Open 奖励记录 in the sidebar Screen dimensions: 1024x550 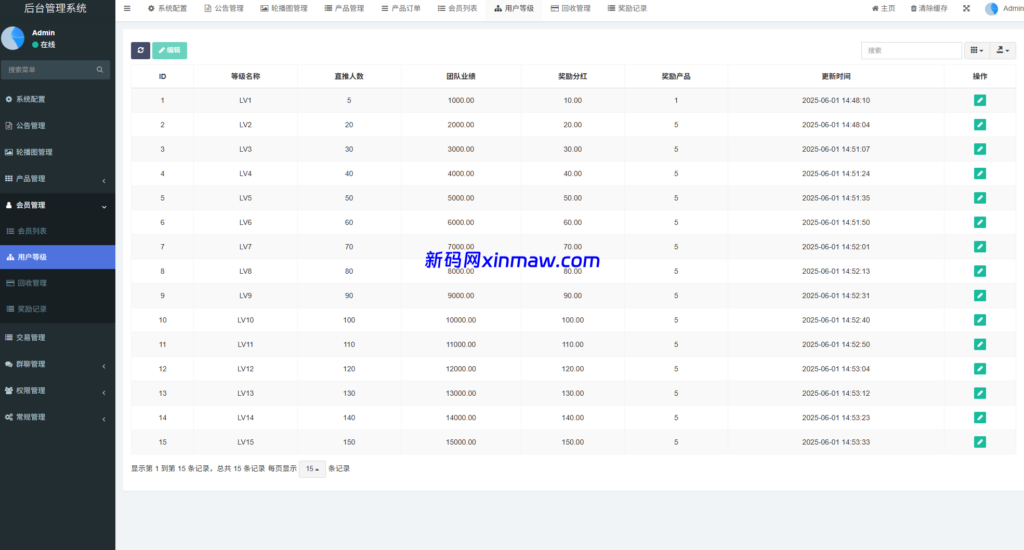57,309
